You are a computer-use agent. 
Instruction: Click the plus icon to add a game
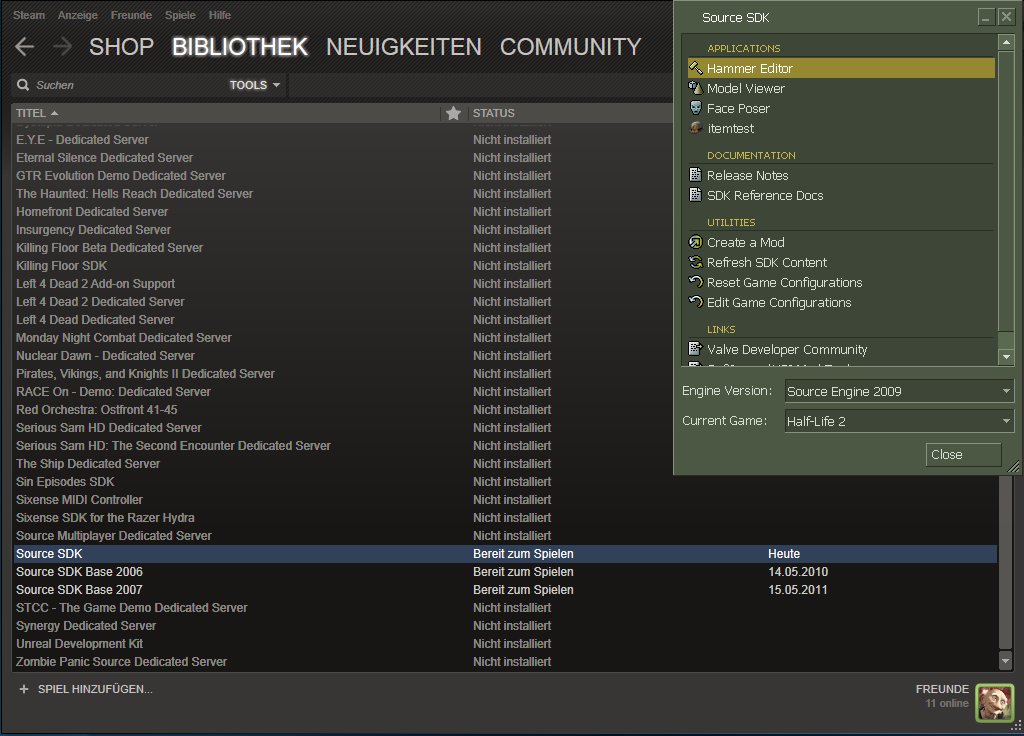tap(24, 689)
